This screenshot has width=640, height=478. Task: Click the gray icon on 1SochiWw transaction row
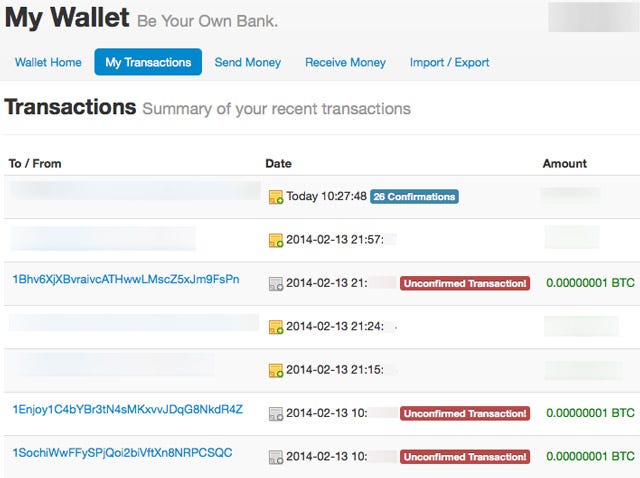tap(276, 457)
